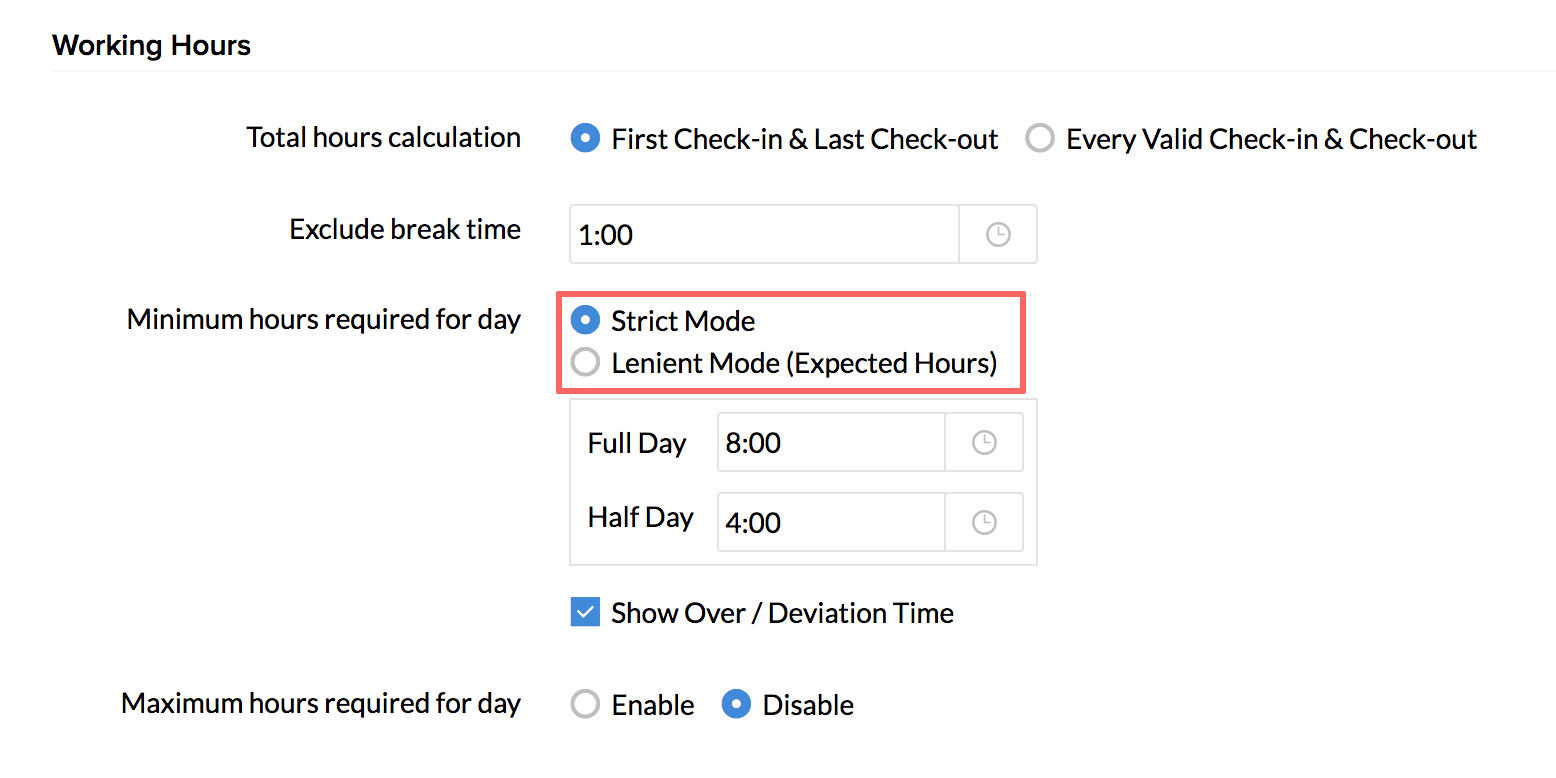Uncheck Show Over / Deviation Time
This screenshot has height=778, width=1556.
(x=585, y=612)
